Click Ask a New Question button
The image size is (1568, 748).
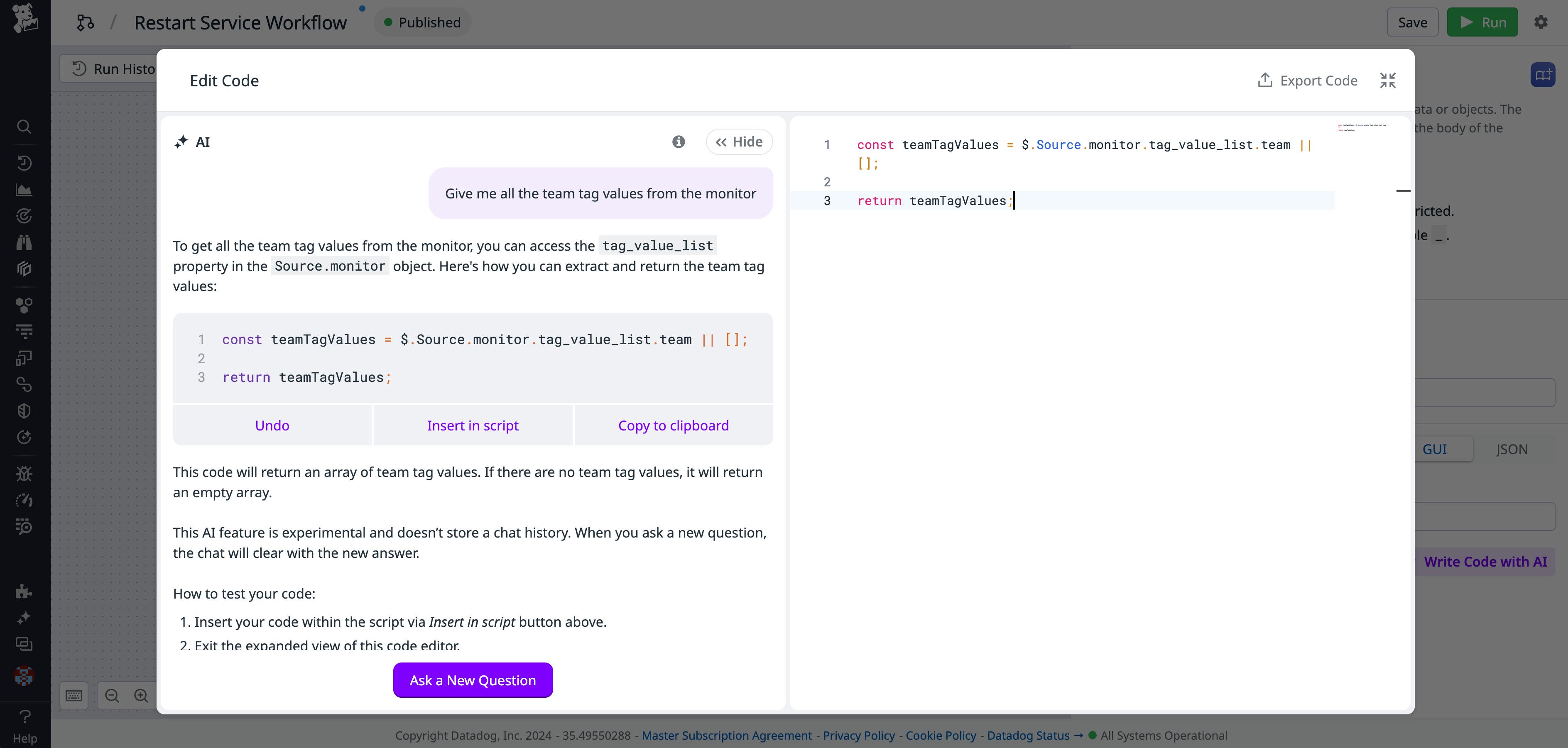[472, 680]
